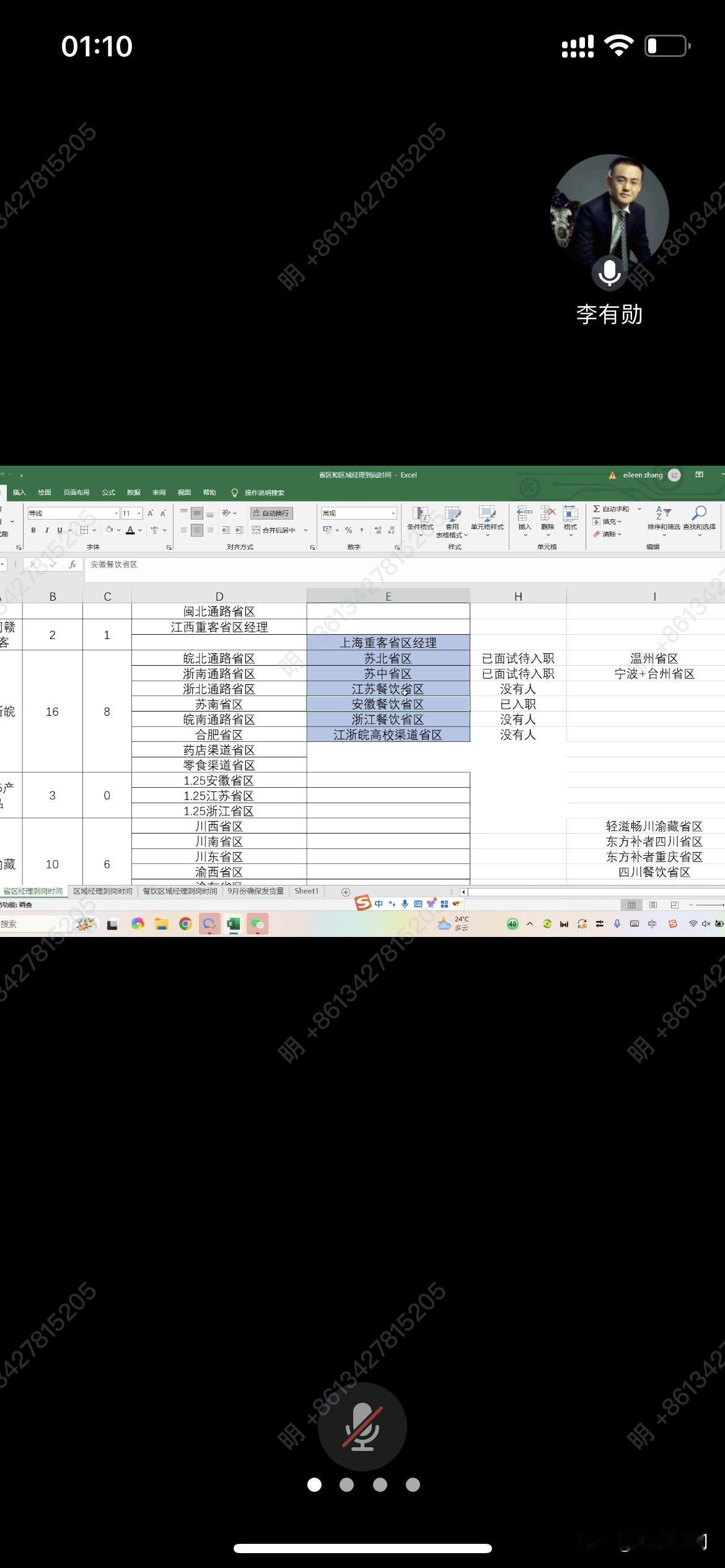This screenshot has height=1568, width=725.
Task: Select cell 宁波+台州省区
Action: pos(654,674)
